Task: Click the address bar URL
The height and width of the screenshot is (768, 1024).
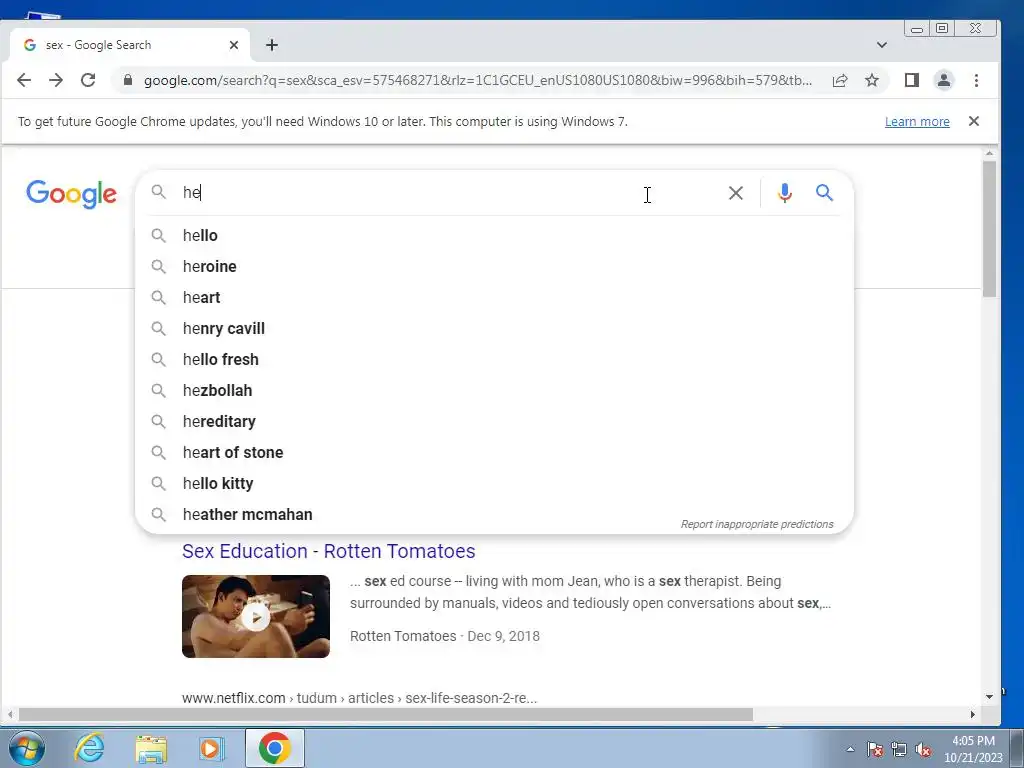Action: 478,80
